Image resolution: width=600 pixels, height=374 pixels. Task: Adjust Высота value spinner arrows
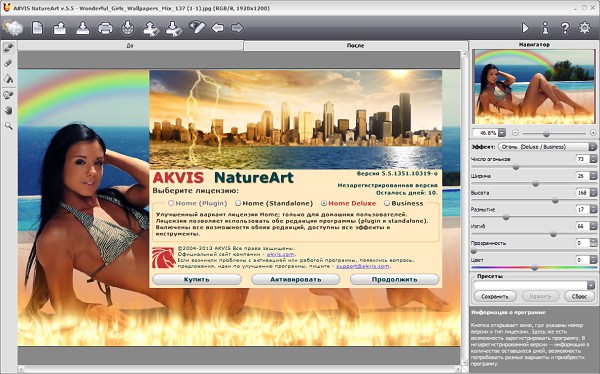(593, 193)
